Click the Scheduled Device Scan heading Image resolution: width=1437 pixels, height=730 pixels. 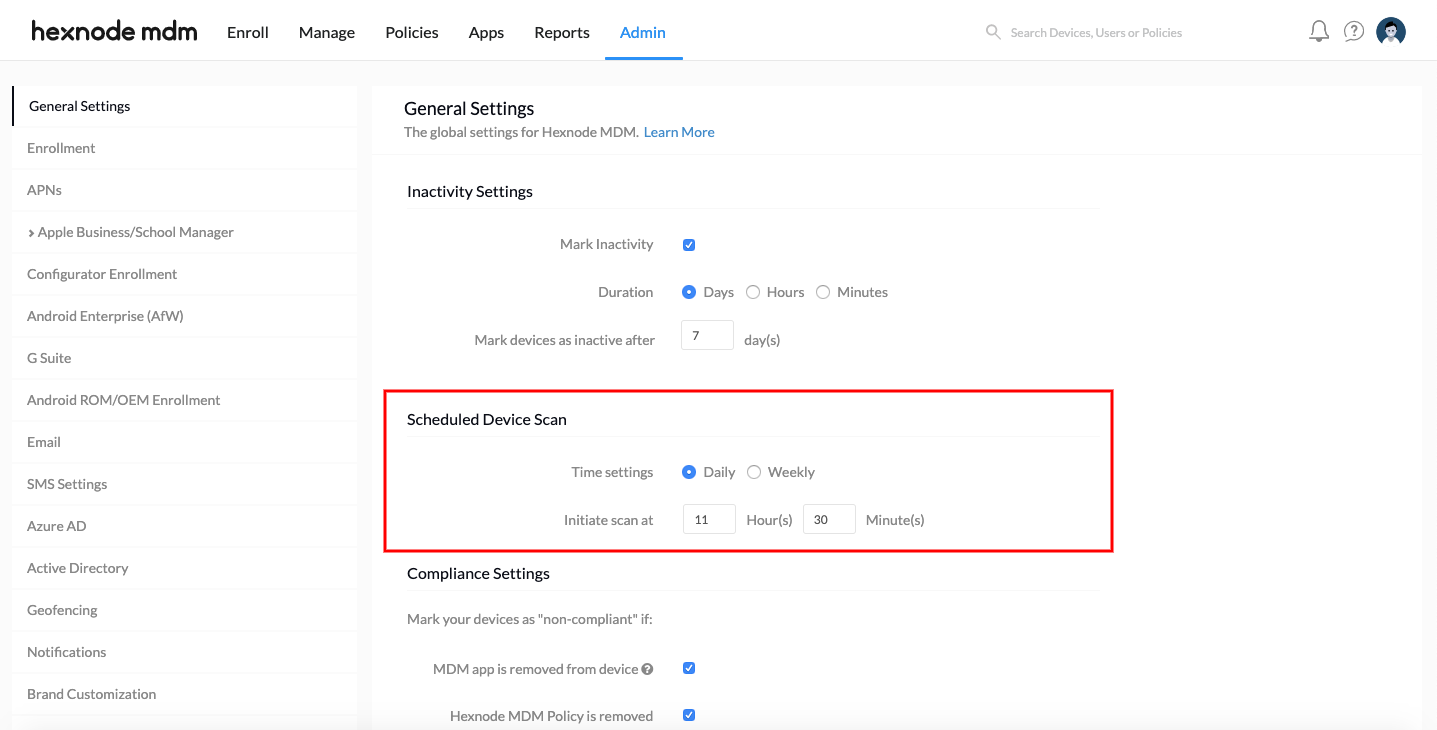[x=487, y=419]
